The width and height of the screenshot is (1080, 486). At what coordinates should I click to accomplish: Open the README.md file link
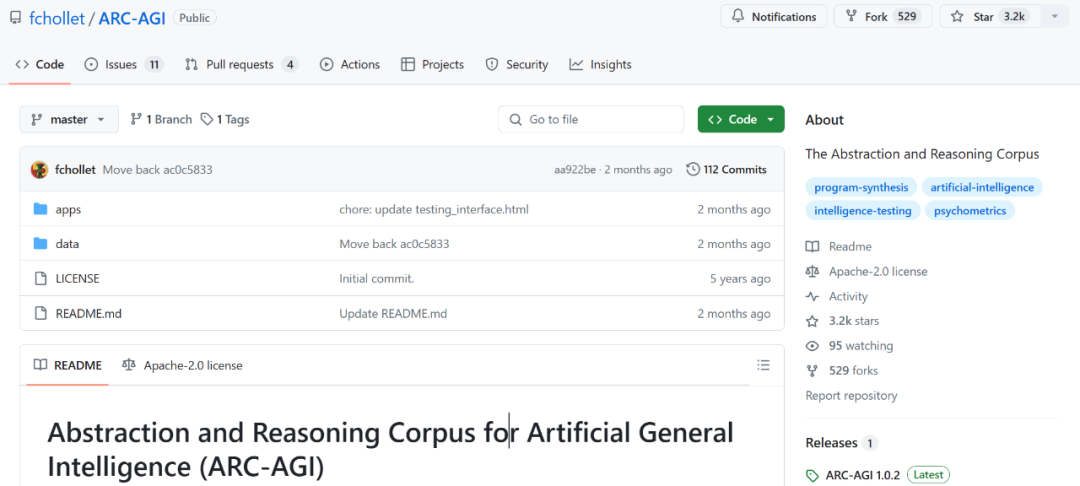[88, 314]
